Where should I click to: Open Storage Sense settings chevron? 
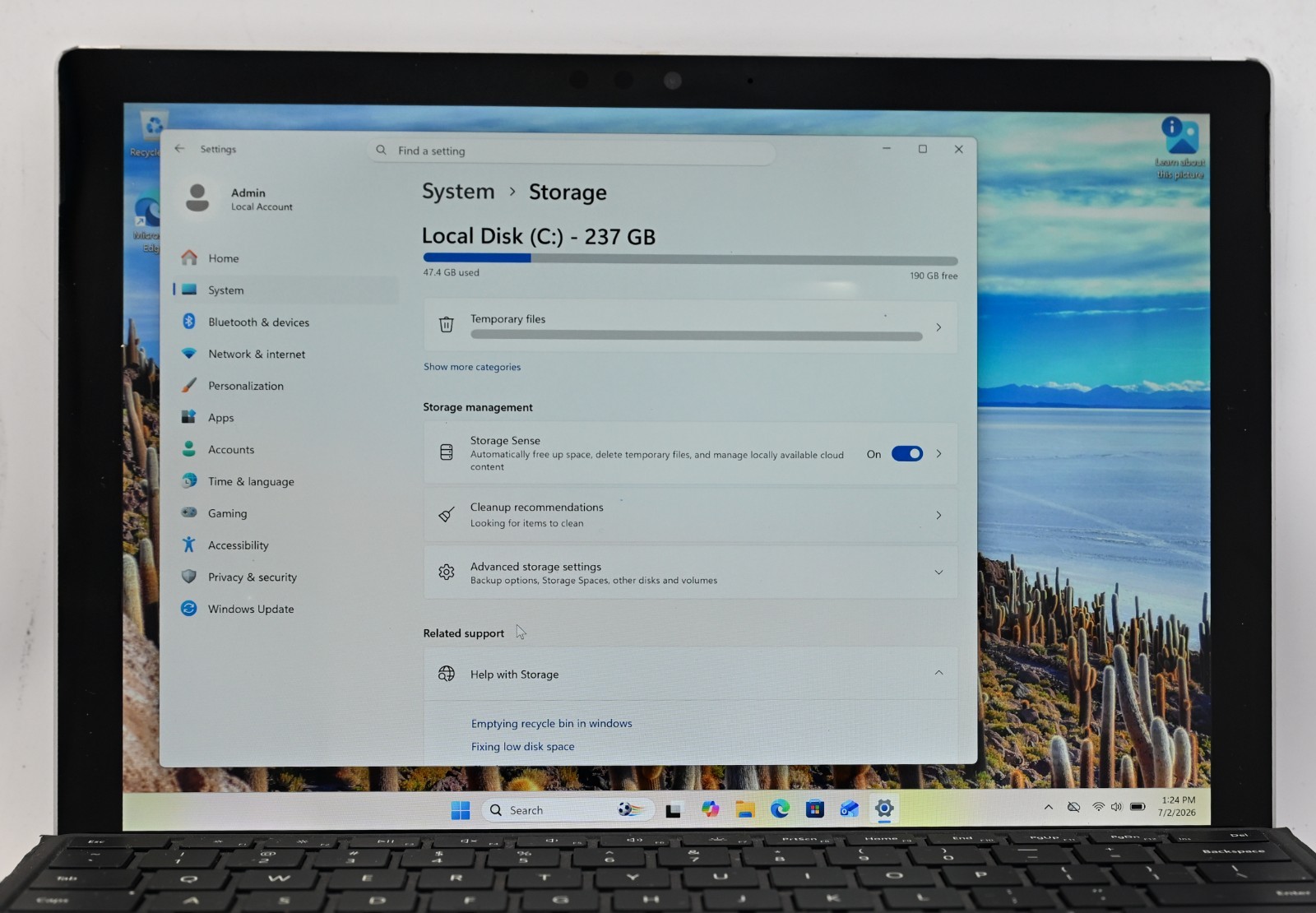click(x=938, y=454)
